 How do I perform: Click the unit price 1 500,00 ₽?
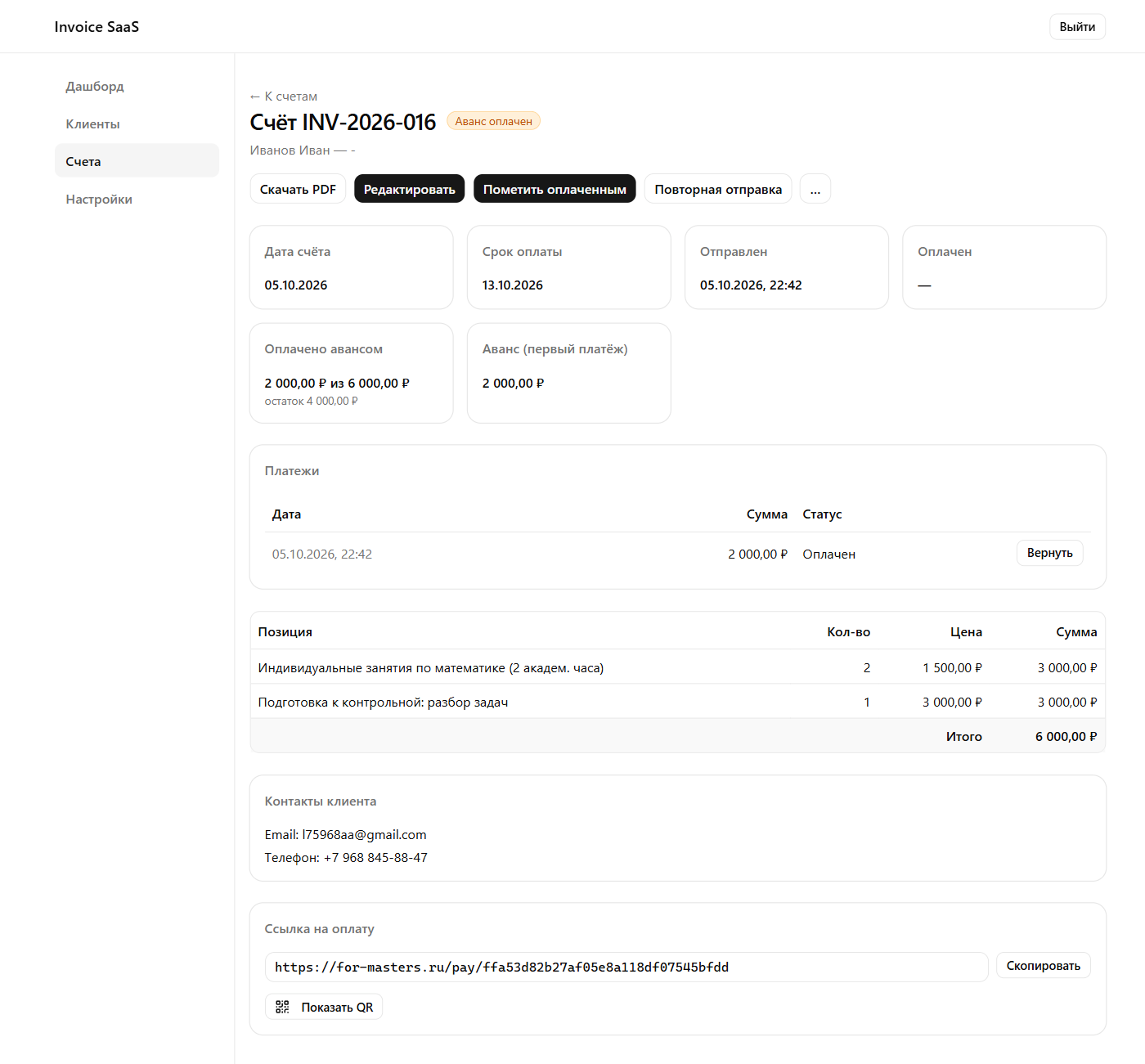pyautogui.click(x=953, y=668)
